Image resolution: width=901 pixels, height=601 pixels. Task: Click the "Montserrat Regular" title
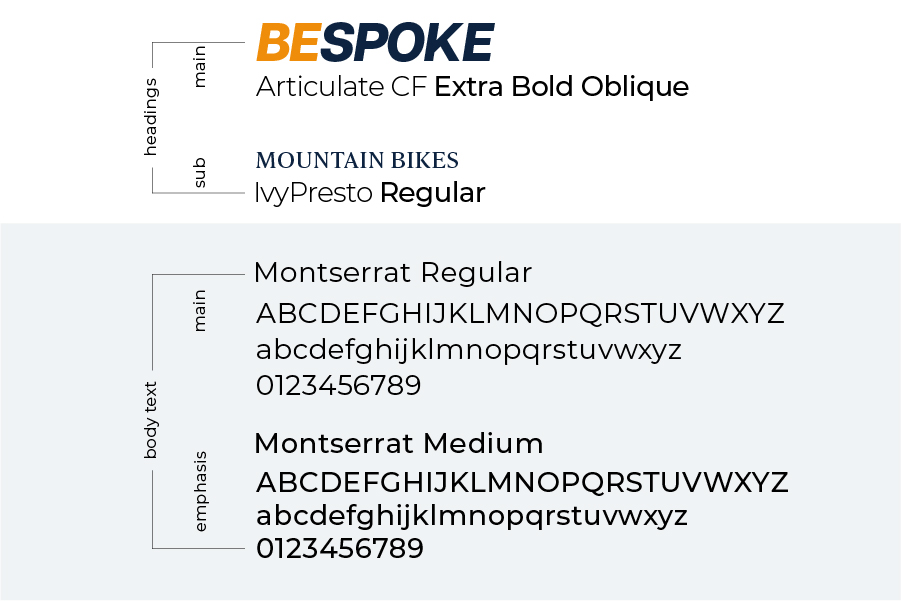coord(392,272)
